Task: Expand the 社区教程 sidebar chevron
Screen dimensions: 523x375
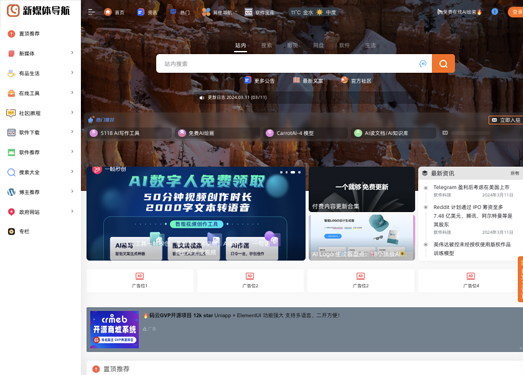Action: pyautogui.click(x=72, y=112)
